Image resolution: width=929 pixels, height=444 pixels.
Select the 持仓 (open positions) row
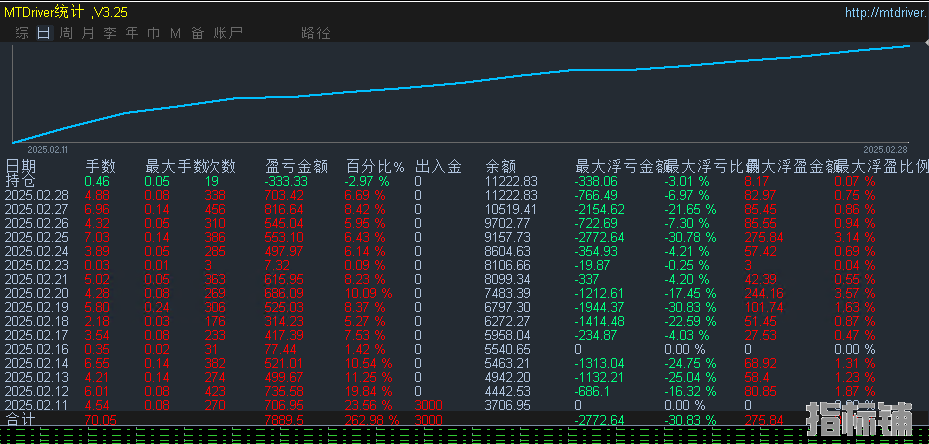20,181
